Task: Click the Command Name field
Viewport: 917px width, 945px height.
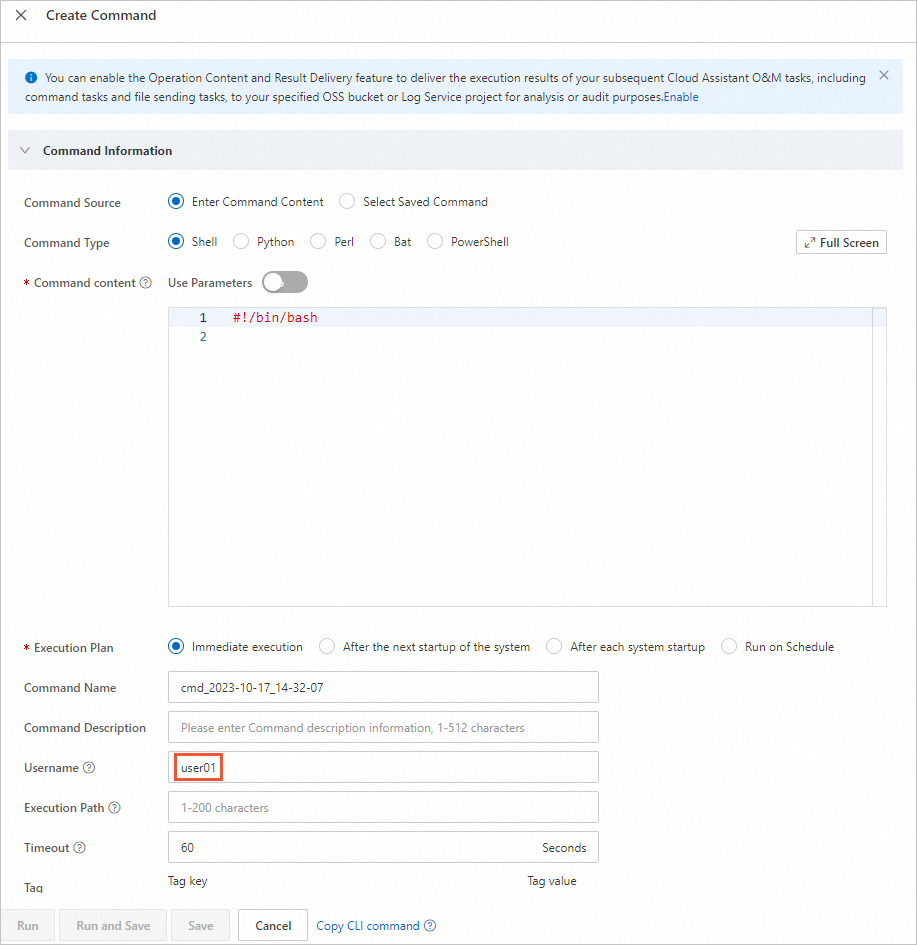Action: pyautogui.click(x=383, y=687)
